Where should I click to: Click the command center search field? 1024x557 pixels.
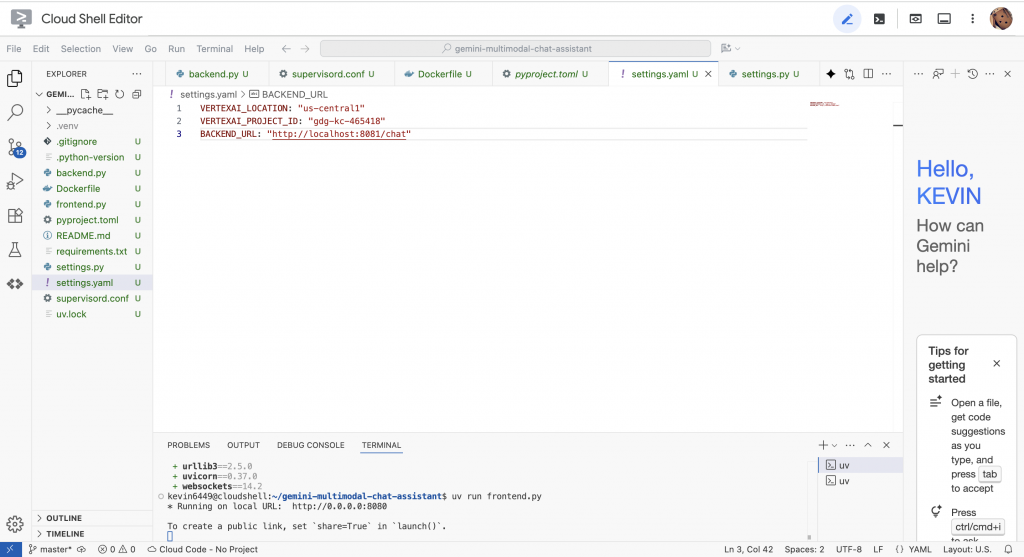click(x=515, y=48)
